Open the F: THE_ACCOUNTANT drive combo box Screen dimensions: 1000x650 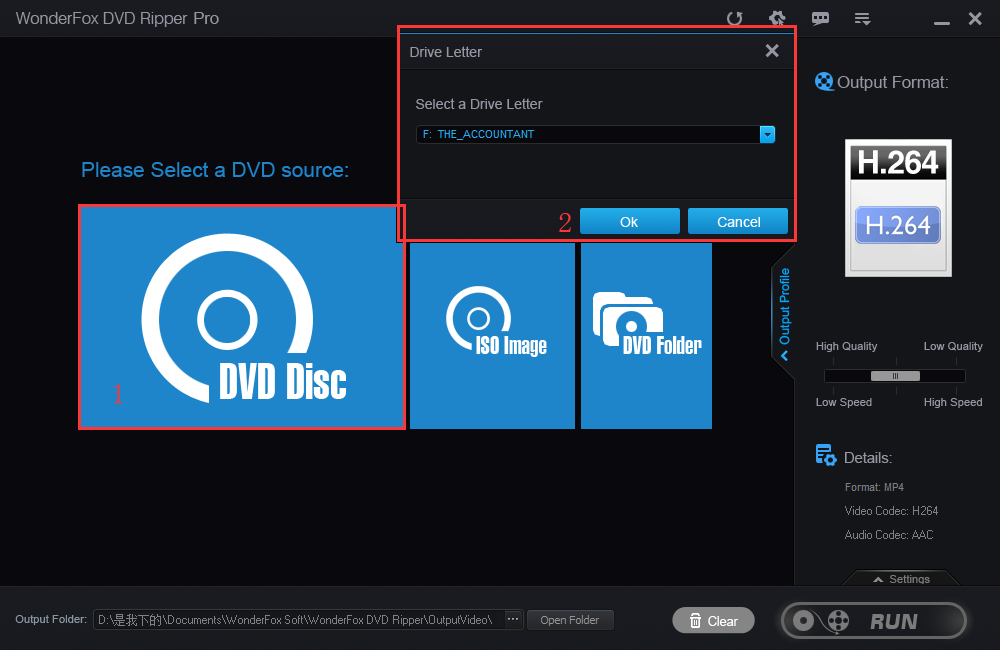click(588, 134)
